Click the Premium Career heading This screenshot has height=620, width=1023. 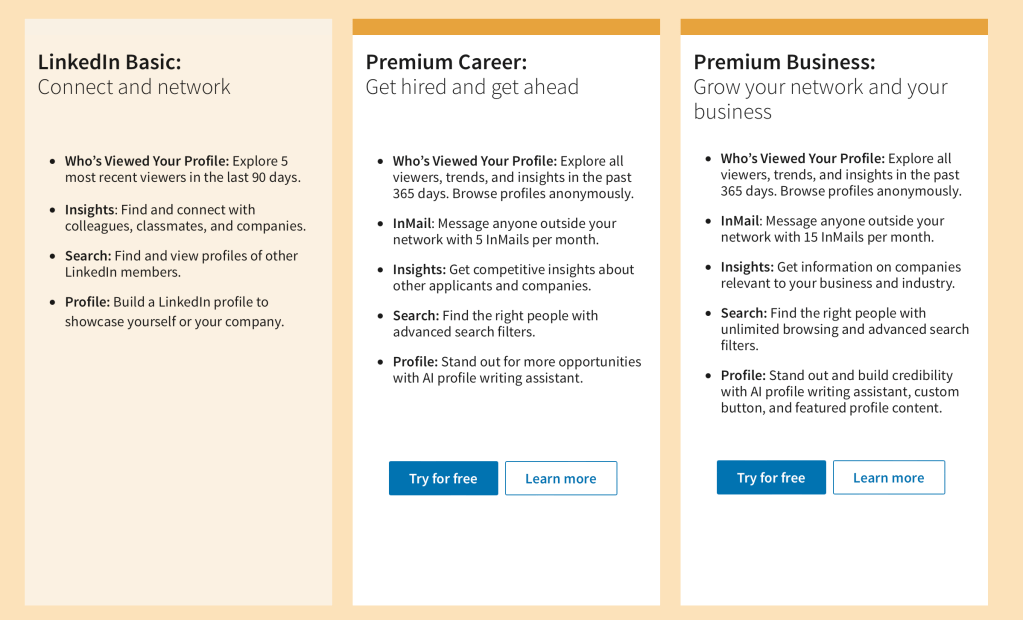pyautogui.click(x=446, y=62)
